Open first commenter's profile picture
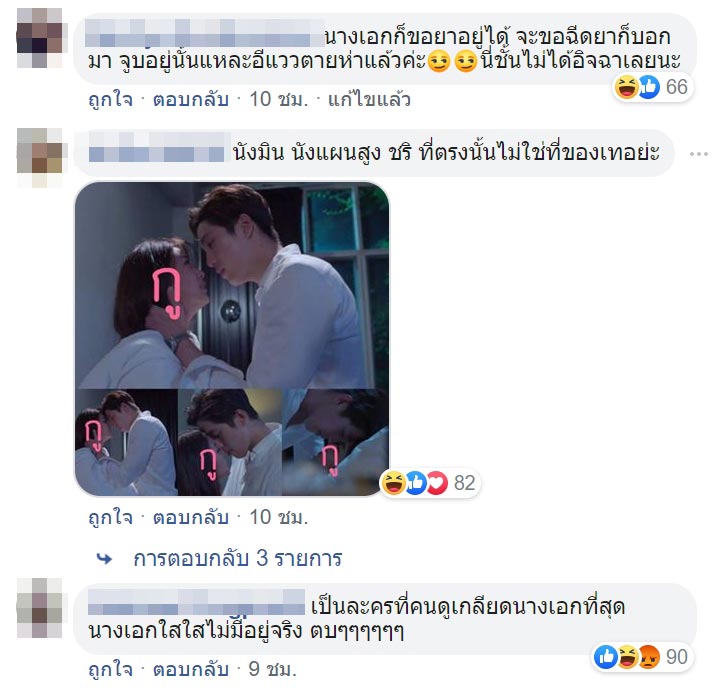 tap(39, 38)
